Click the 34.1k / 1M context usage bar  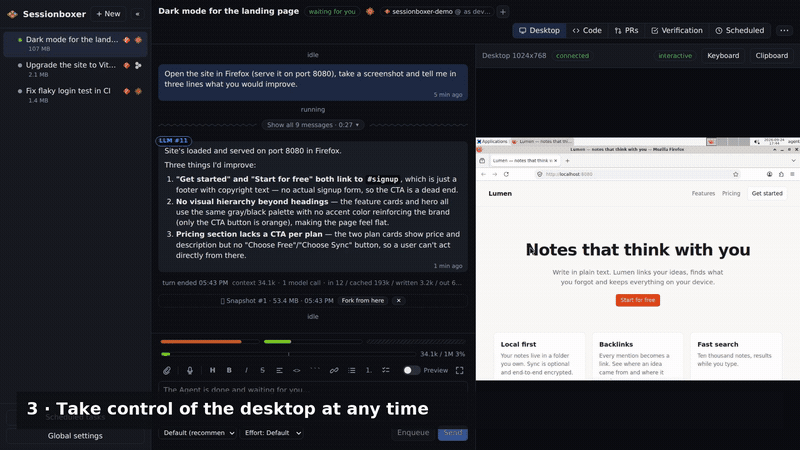coord(288,354)
